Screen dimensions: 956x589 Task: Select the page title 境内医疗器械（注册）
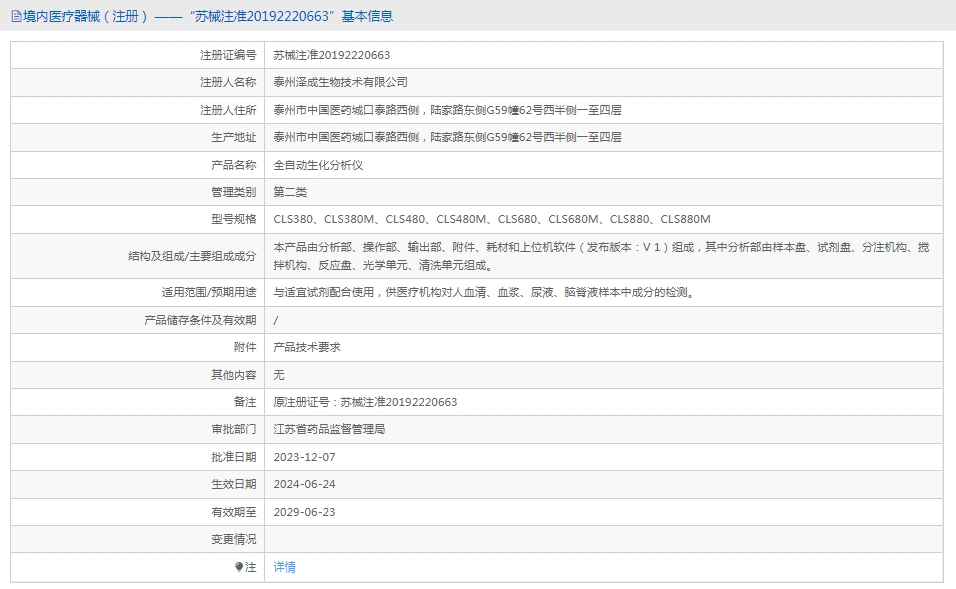[x=85, y=16]
